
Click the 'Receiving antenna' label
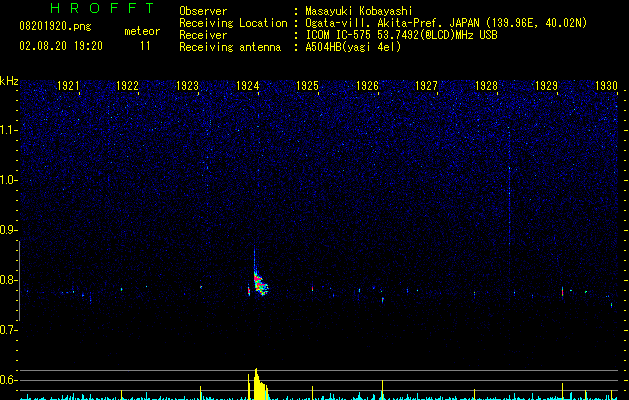click(x=230, y=47)
